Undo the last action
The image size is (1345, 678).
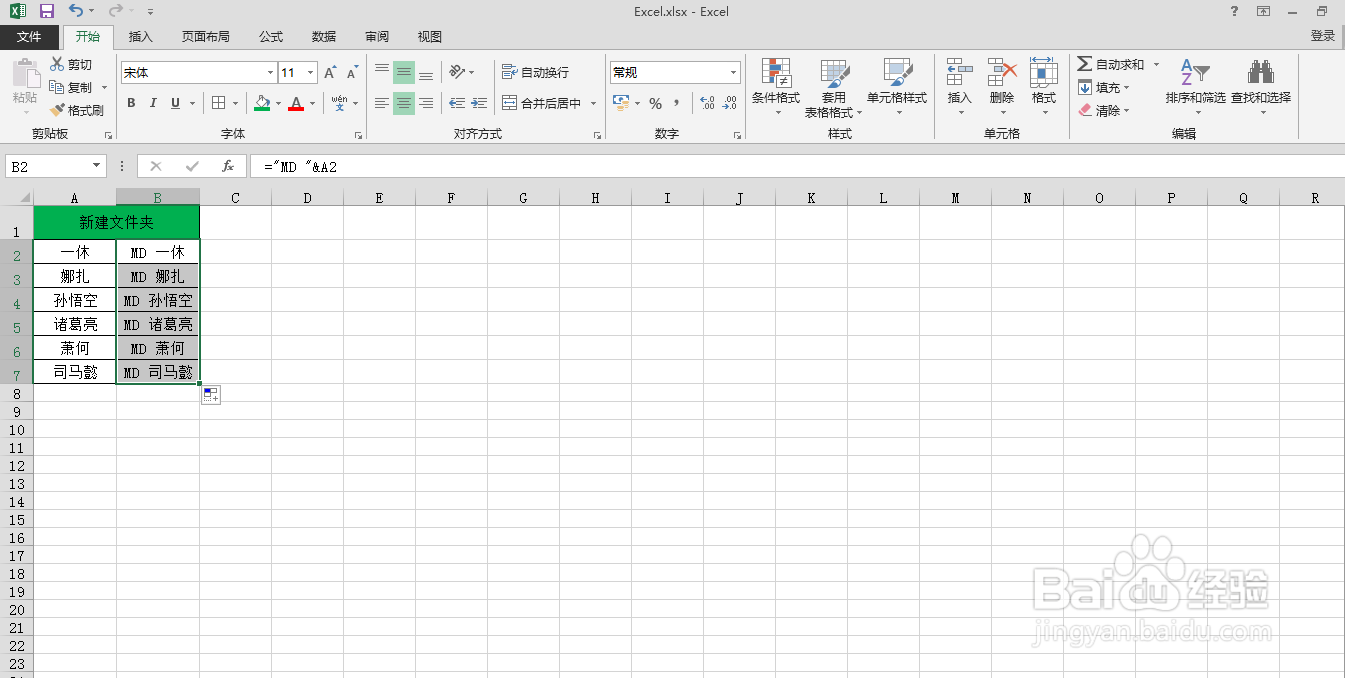[x=76, y=11]
